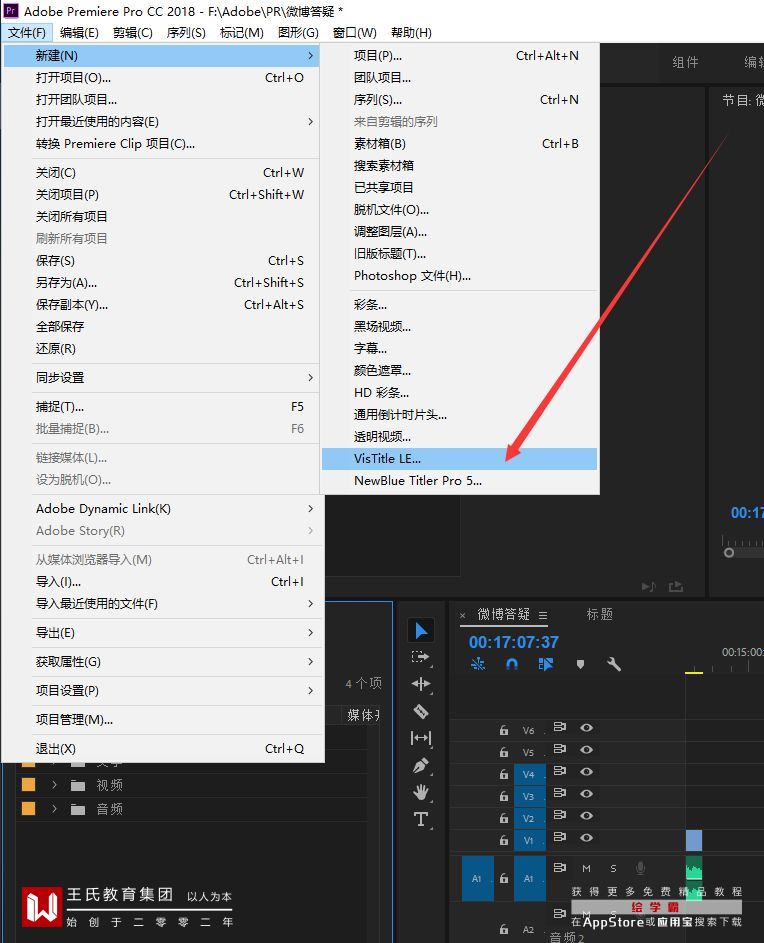The width and height of the screenshot is (764, 943).
Task: Click the A1 voice-over record microphone
Action: (641, 868)
